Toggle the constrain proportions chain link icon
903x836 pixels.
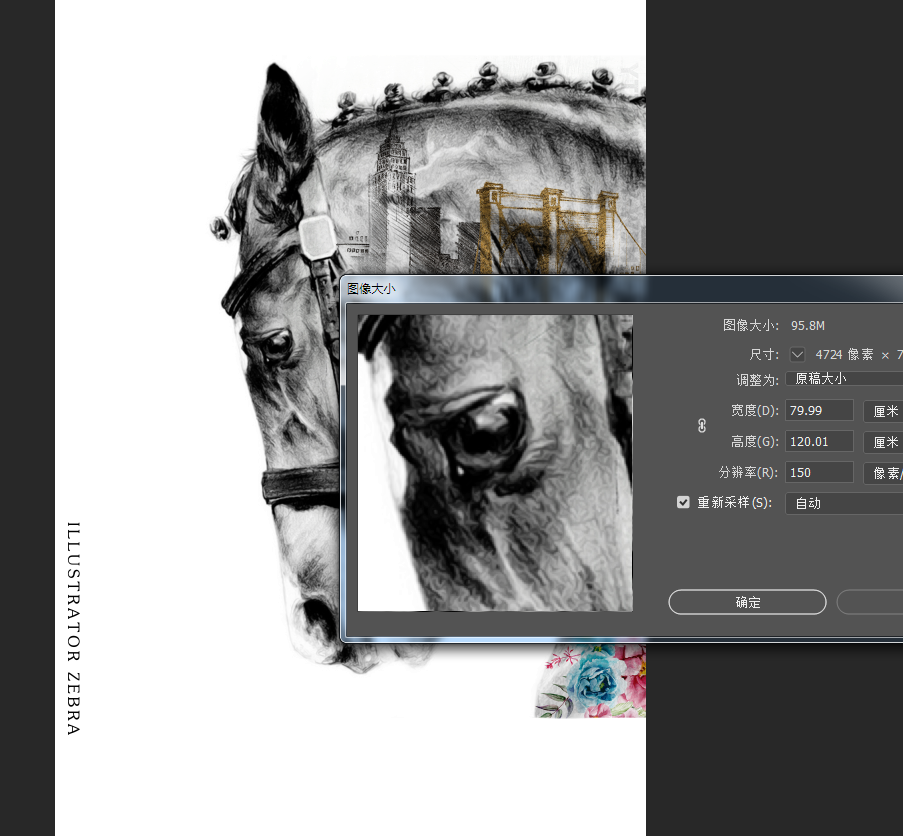701,425
